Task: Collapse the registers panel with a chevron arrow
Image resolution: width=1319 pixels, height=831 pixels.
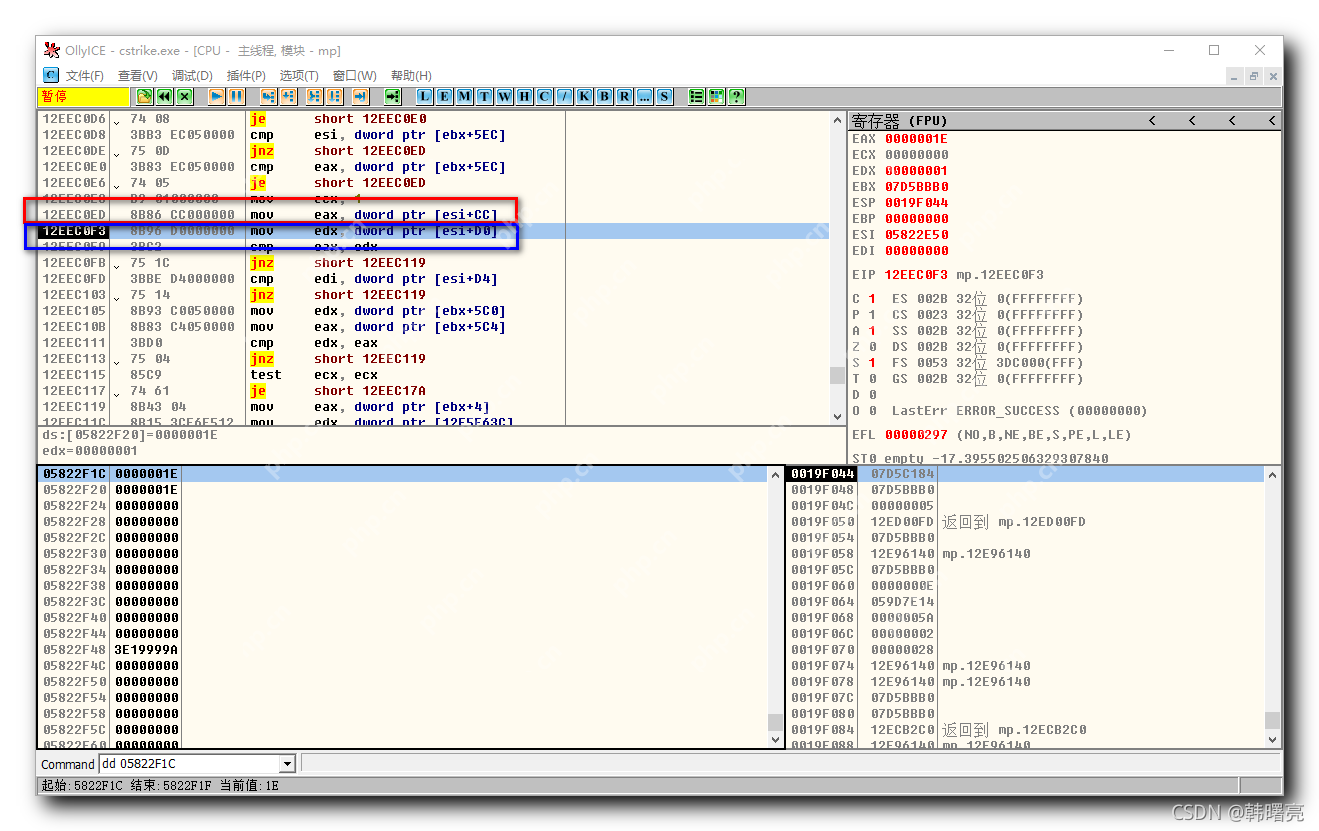Action: click(x=1151, y=120)
